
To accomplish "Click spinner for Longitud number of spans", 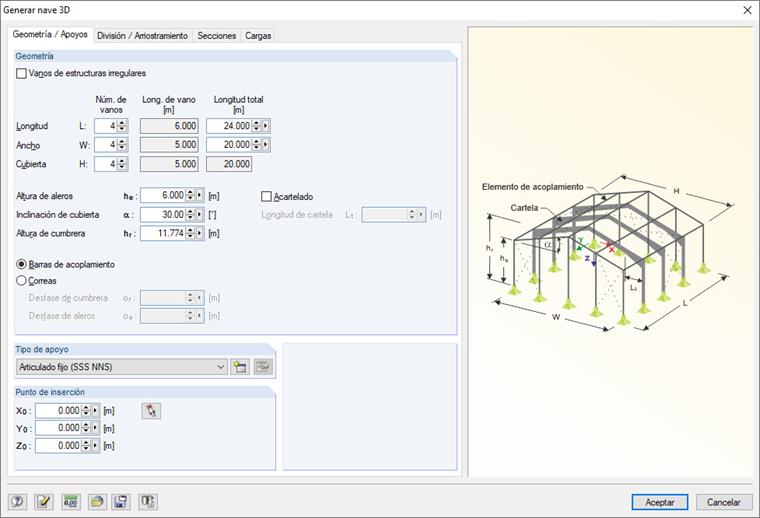I will click(x=122, y=126).
